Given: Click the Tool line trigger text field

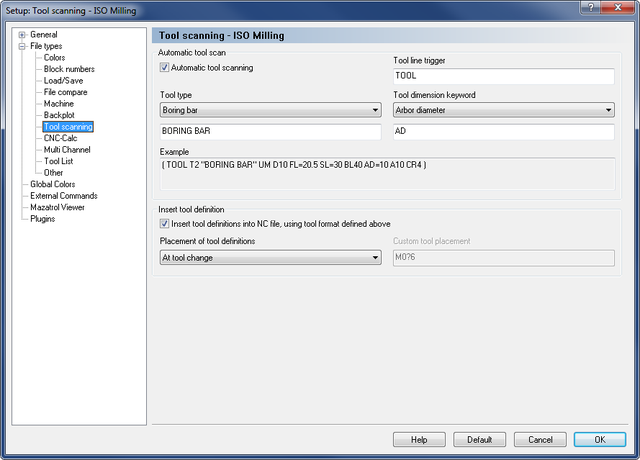Looking at the screenshot, I should click(504, 76).
